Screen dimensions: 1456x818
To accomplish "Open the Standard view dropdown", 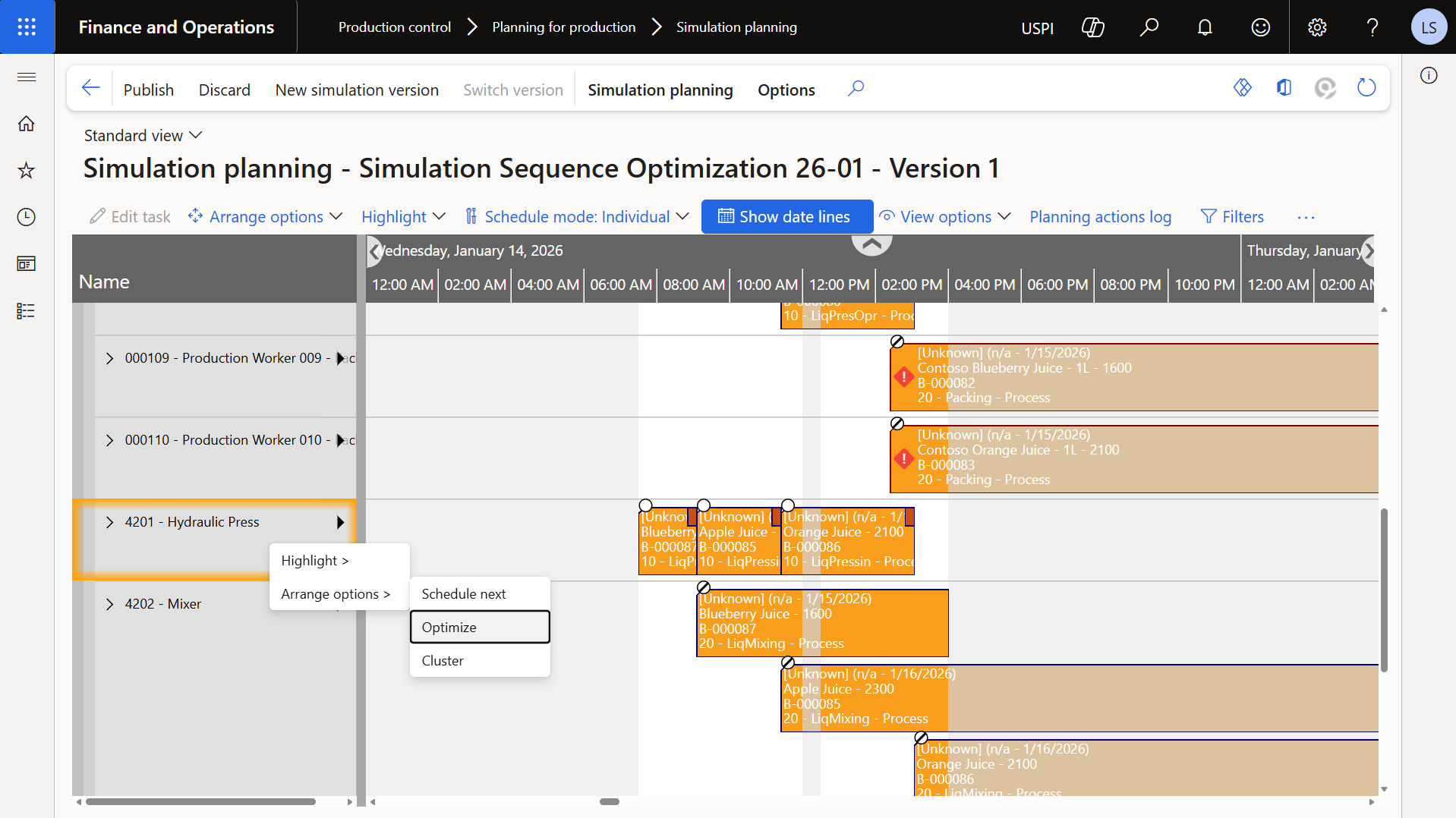I will tap(142, 135).
